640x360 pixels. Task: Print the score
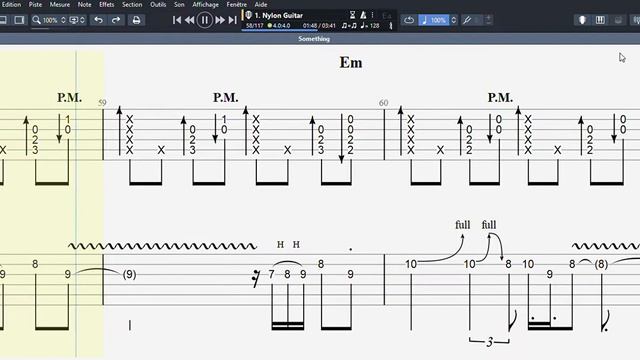point(136,20)
